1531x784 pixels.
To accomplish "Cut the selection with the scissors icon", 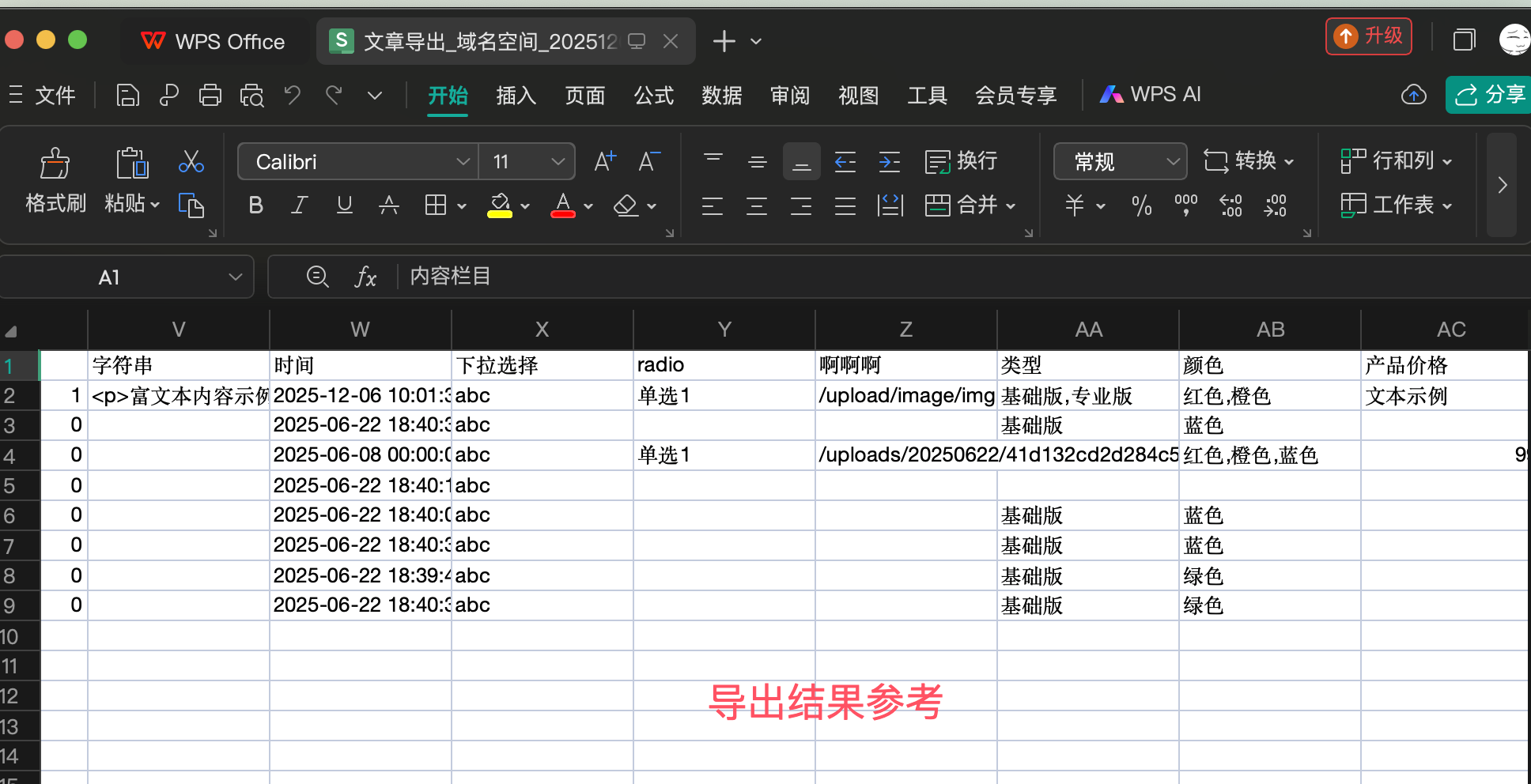I will click(191, 161).
